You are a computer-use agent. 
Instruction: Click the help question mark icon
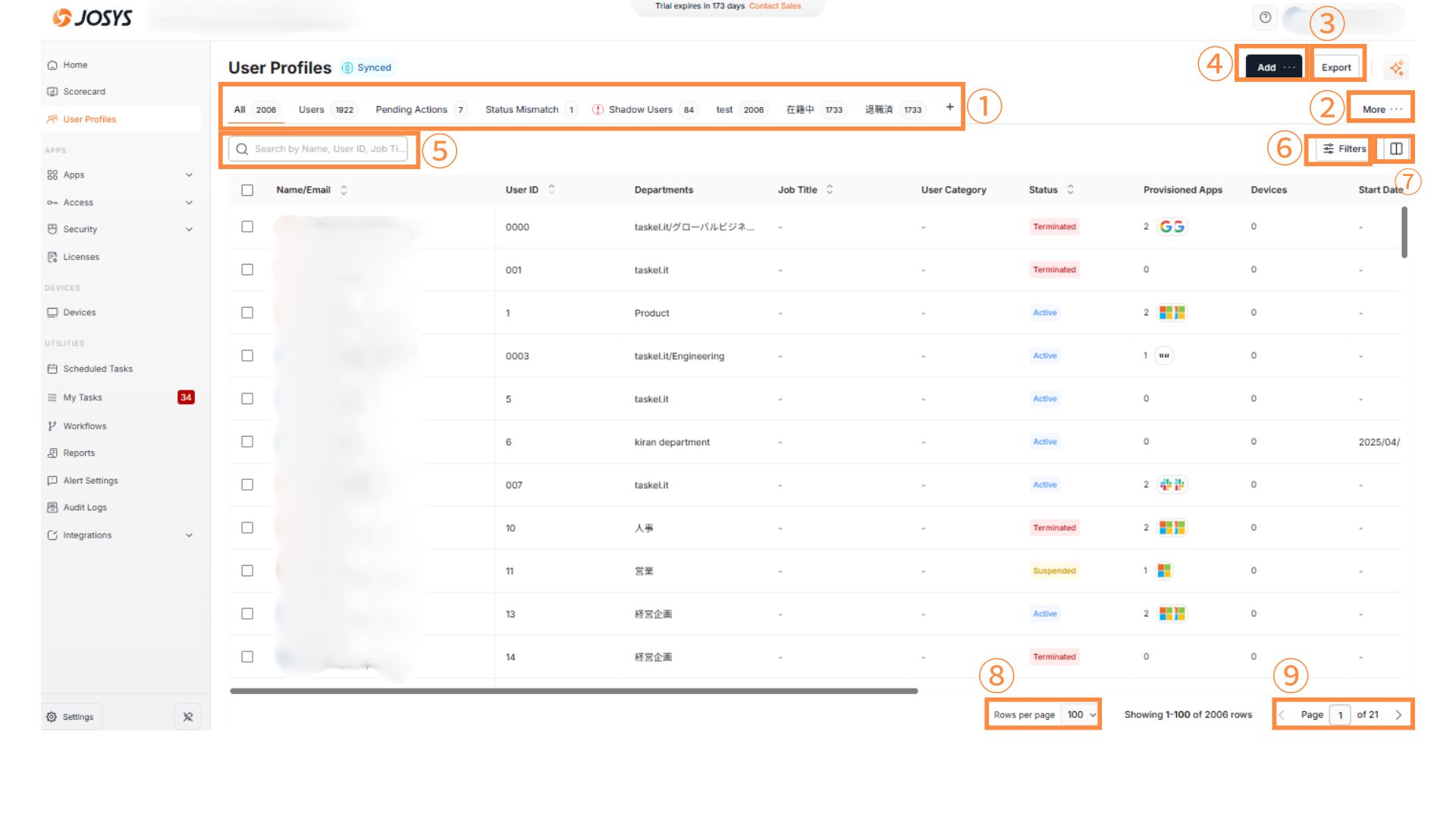coord(1265,17)
